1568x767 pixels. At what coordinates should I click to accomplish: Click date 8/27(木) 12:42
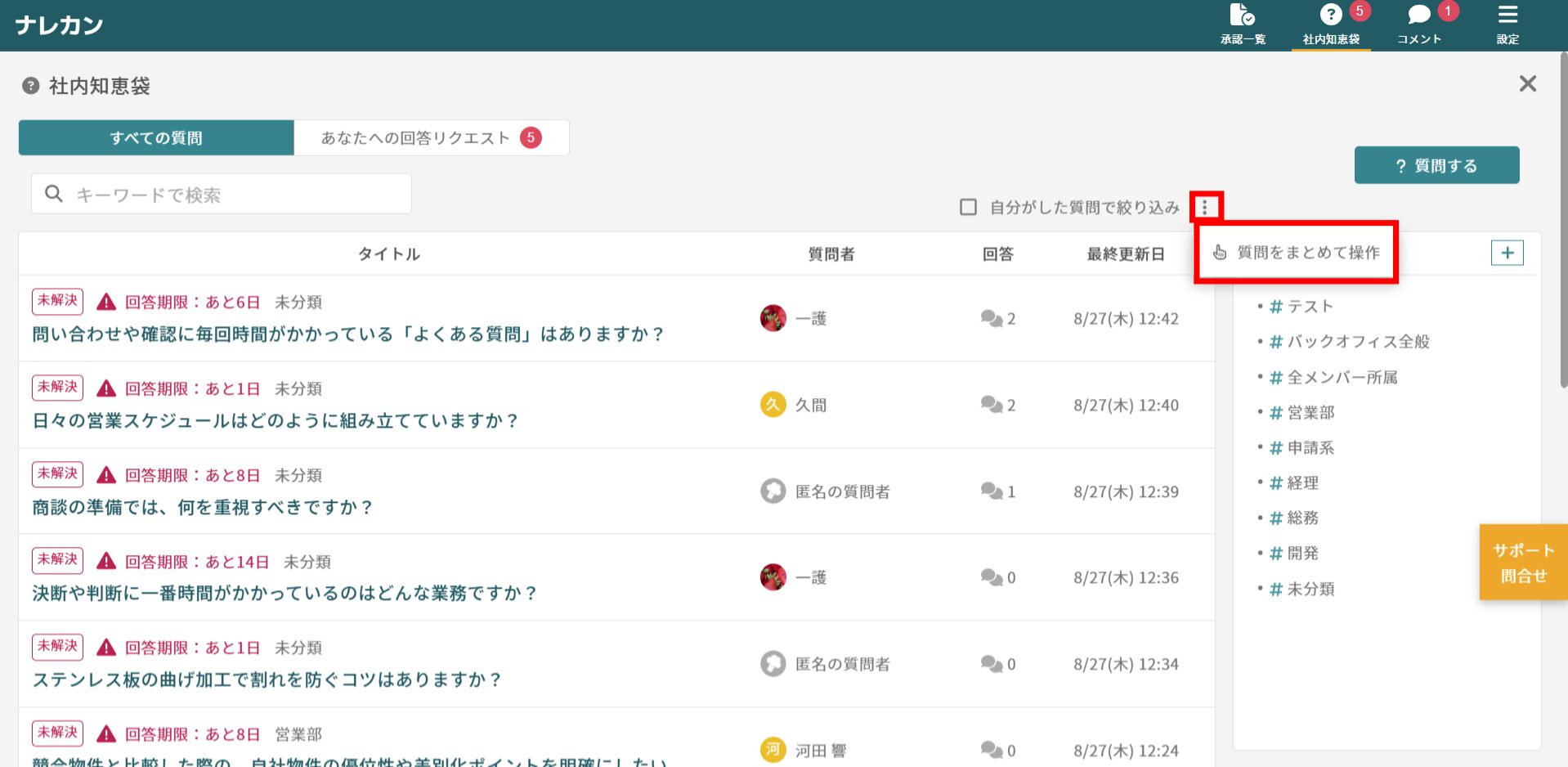[x=1126, y=319]
